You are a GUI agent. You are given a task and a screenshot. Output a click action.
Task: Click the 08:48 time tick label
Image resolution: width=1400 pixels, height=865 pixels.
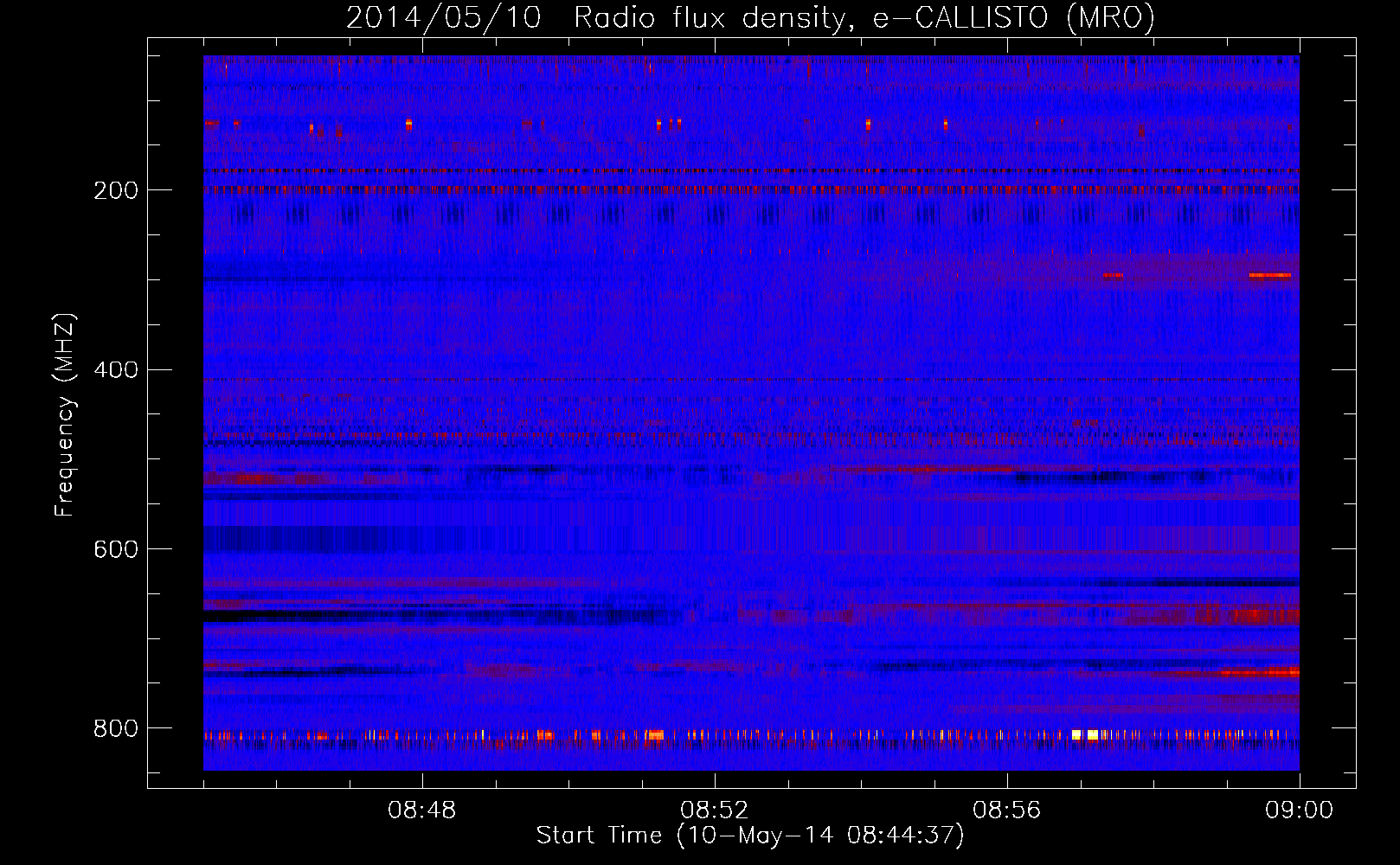(422, 811)
